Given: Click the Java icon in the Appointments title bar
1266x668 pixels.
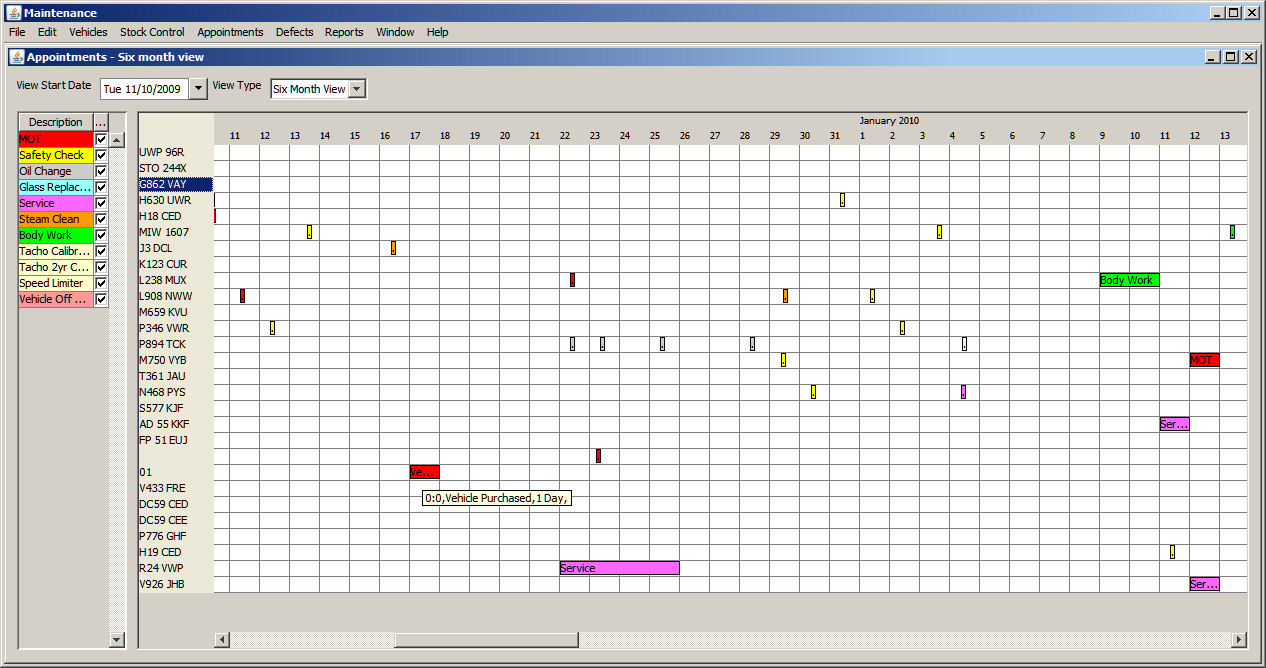Looking at the screenshot, I should (16, 57).
